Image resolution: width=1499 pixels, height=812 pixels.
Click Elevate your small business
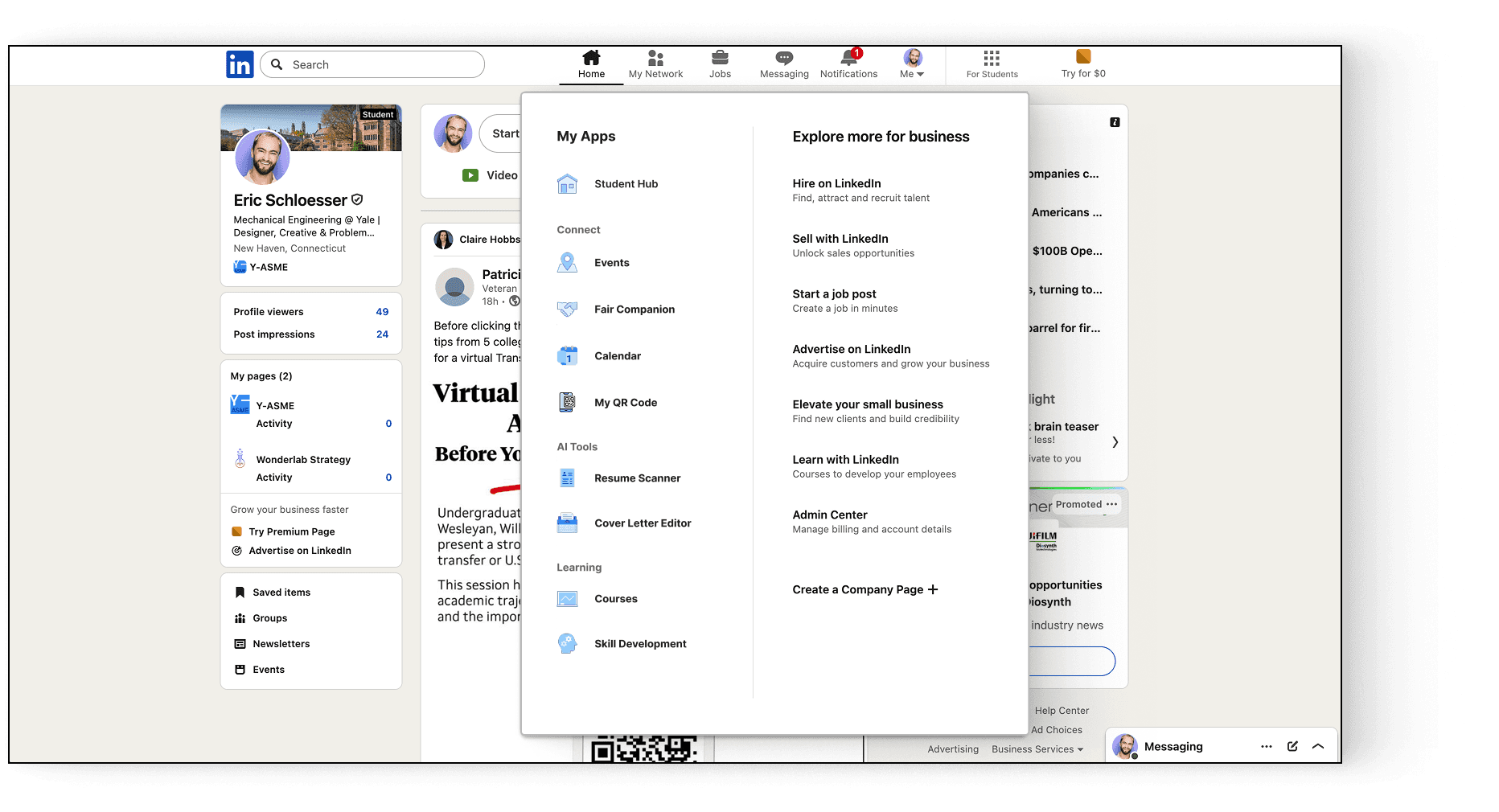868,404
